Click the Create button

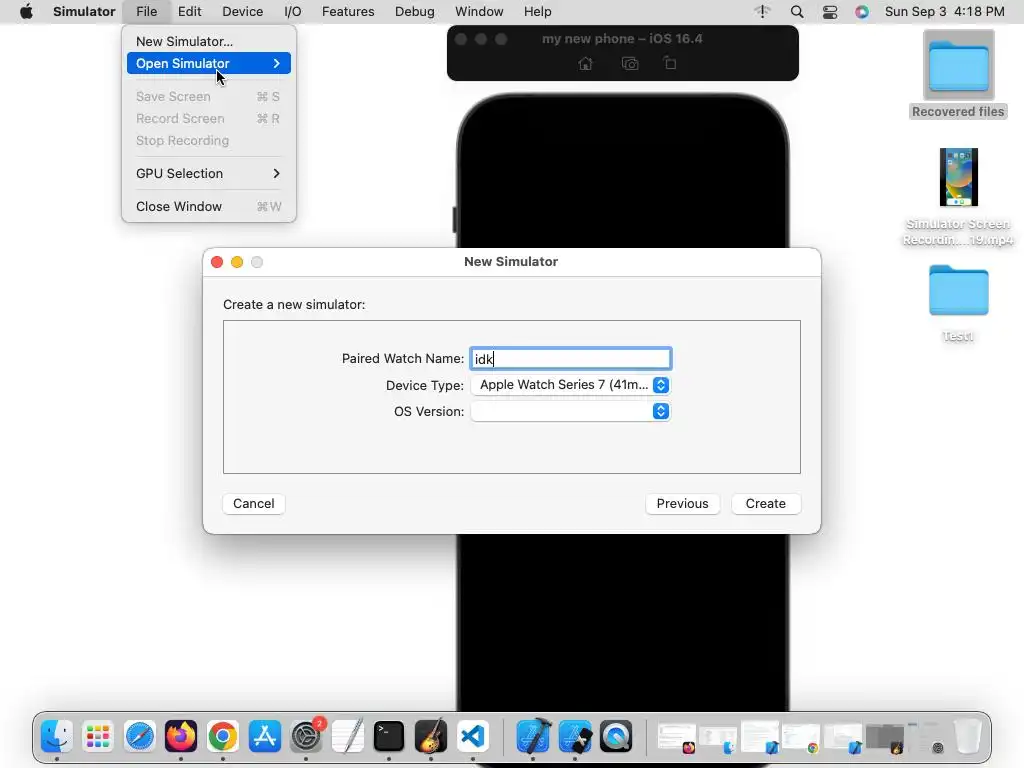pyautogui.click(x=765, y=504)
